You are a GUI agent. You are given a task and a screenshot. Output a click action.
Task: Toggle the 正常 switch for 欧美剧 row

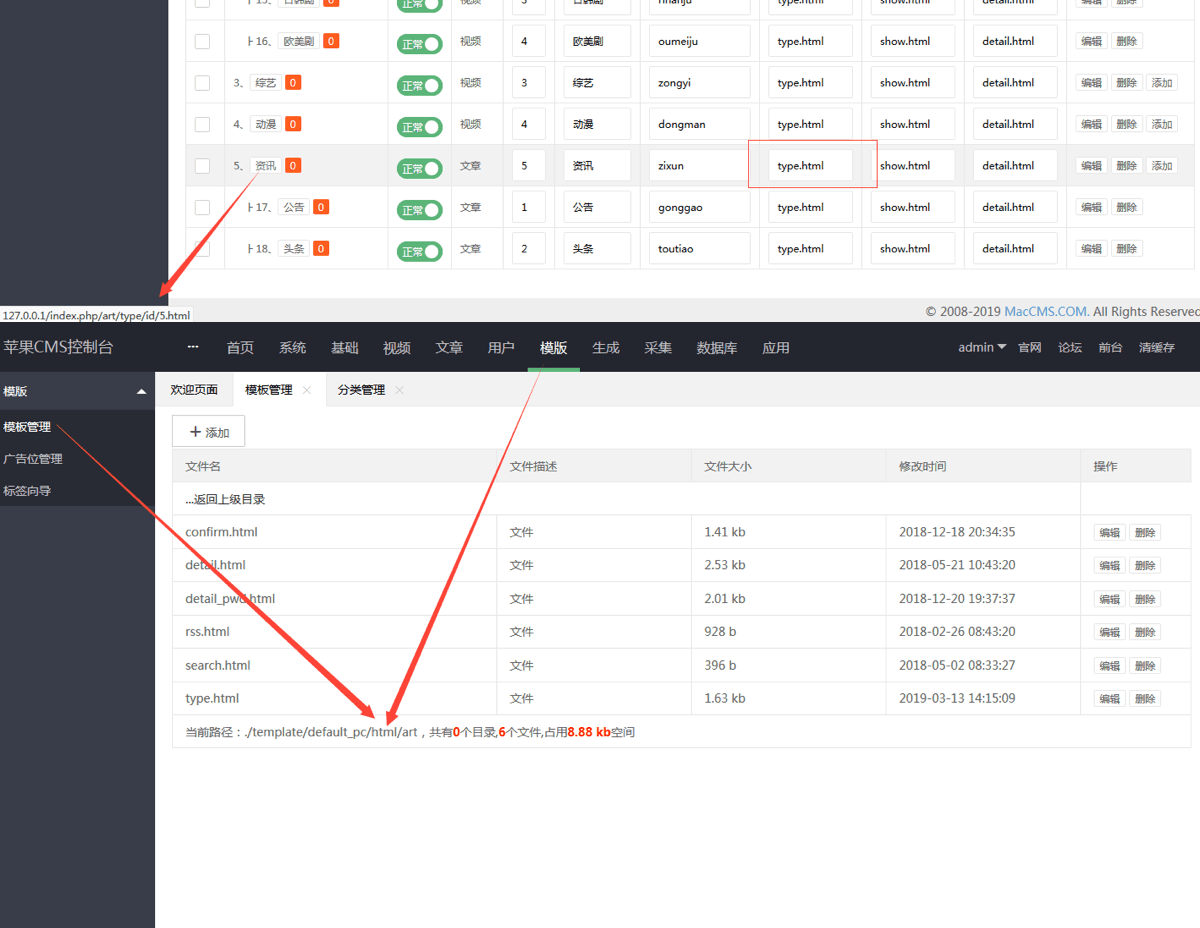420,44
